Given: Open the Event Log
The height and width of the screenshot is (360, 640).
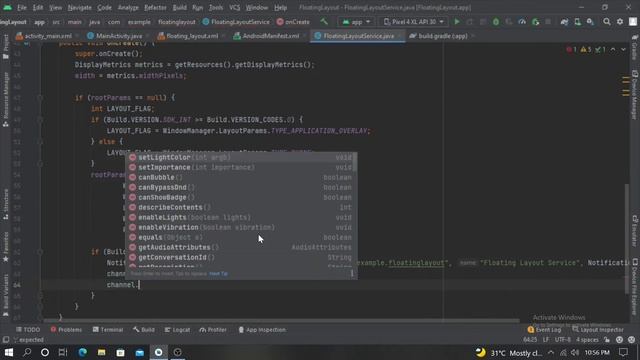Looking at the screenshot, I should [544, 330].
